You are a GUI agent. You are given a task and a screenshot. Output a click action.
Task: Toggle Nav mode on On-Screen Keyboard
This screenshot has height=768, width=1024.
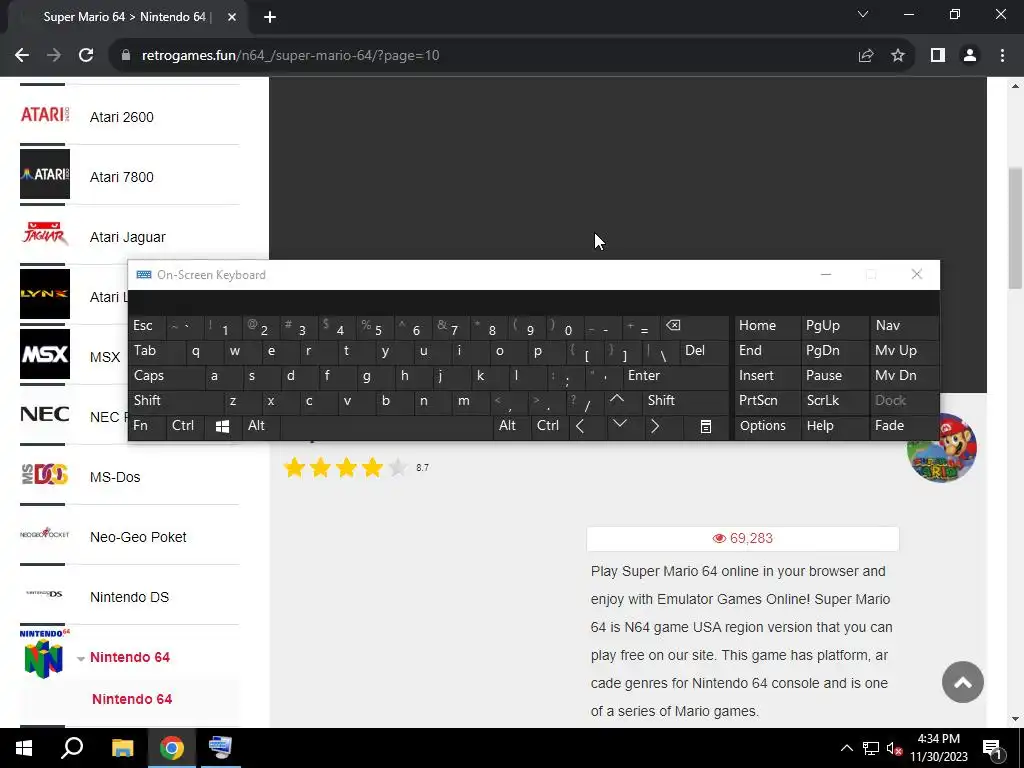coord(904,326)
